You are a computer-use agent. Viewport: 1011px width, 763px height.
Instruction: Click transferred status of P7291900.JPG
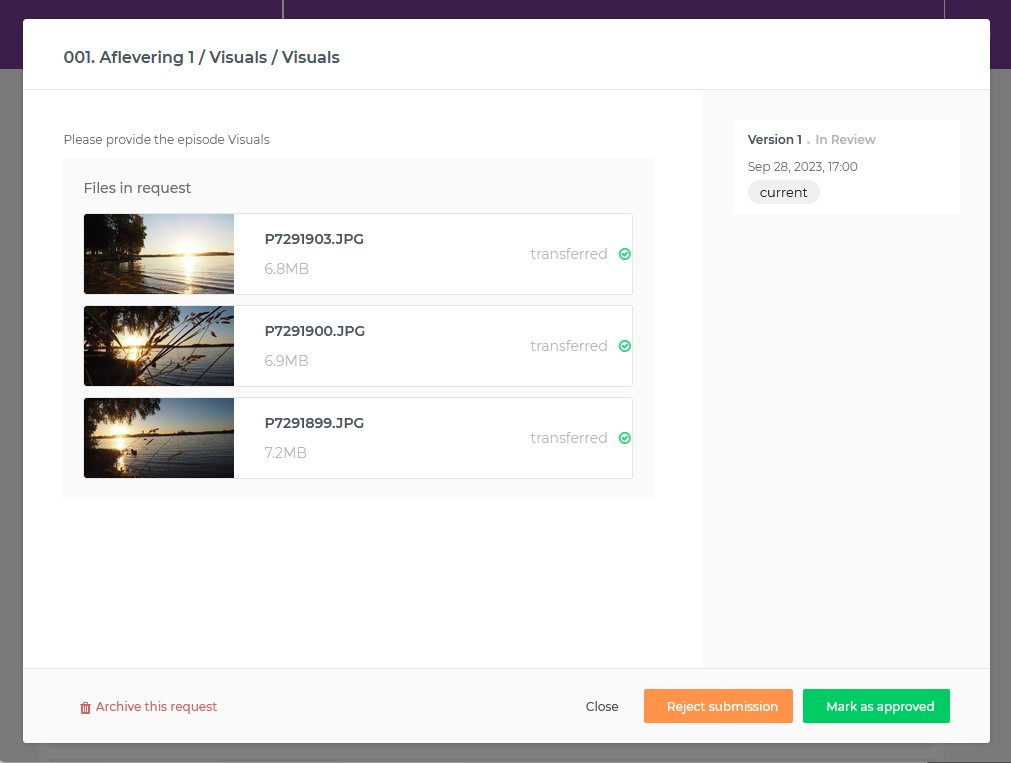tap(569, 346)
